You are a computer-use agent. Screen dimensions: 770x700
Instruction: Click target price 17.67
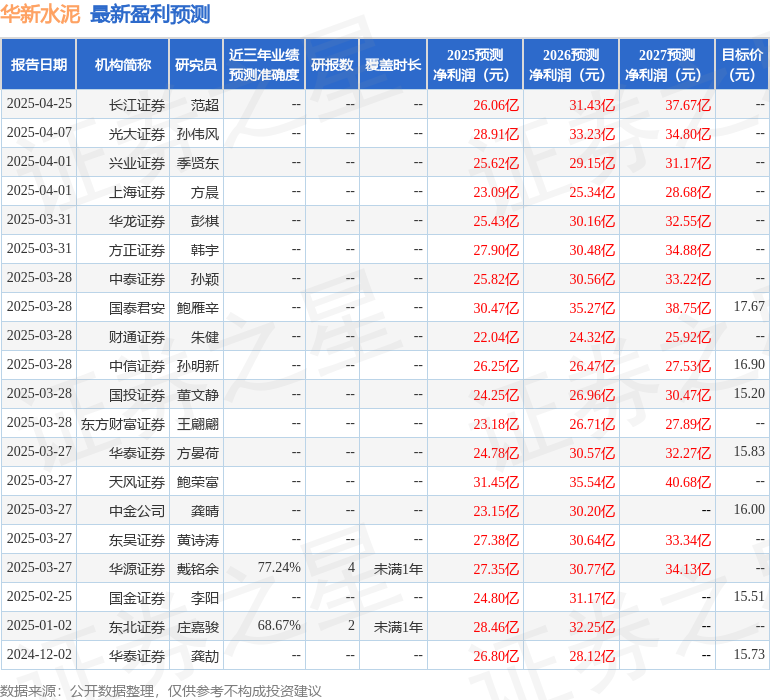[749, 307]
